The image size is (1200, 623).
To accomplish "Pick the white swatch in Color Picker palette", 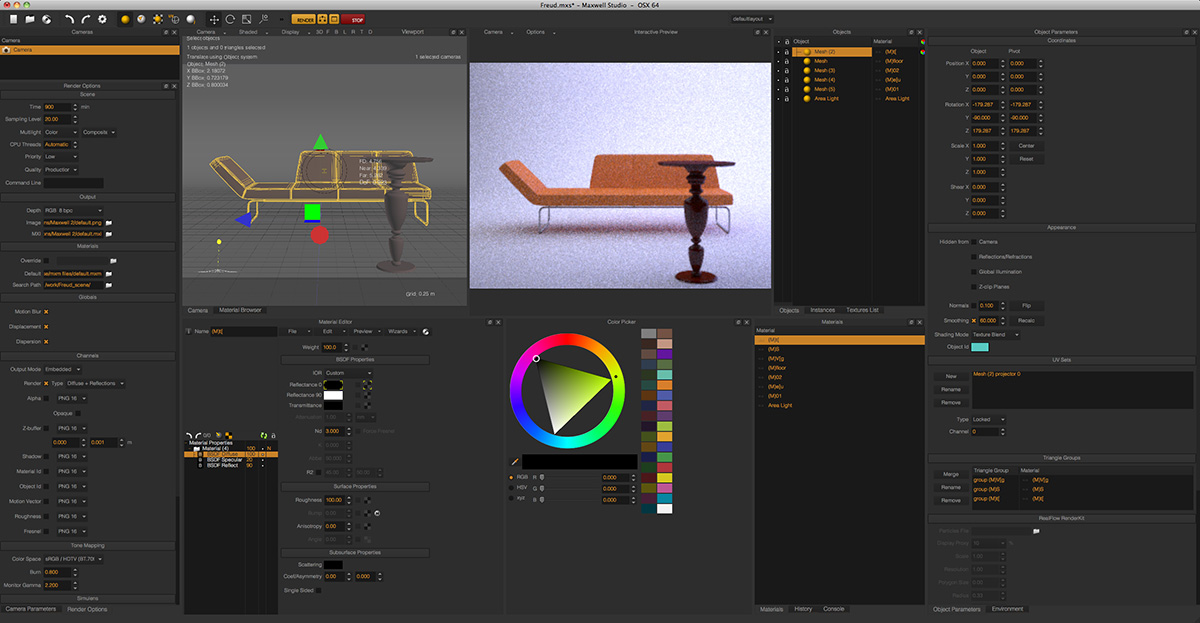I will 665,508.
